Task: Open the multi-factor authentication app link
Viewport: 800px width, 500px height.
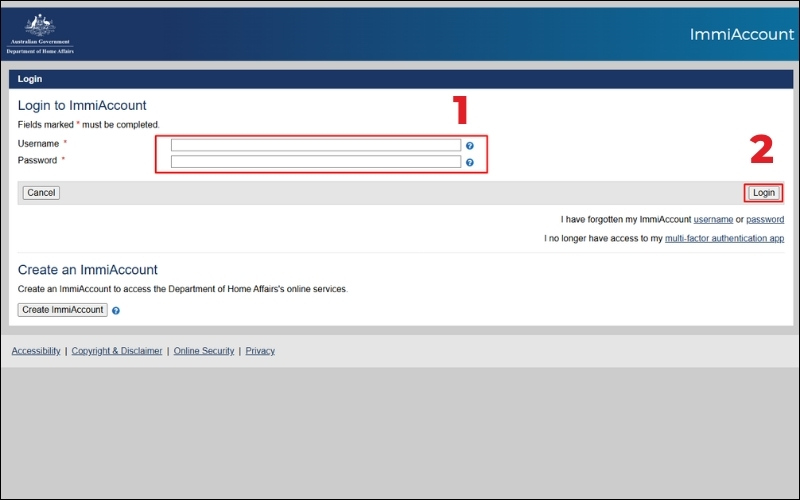Action: (724, 238)
